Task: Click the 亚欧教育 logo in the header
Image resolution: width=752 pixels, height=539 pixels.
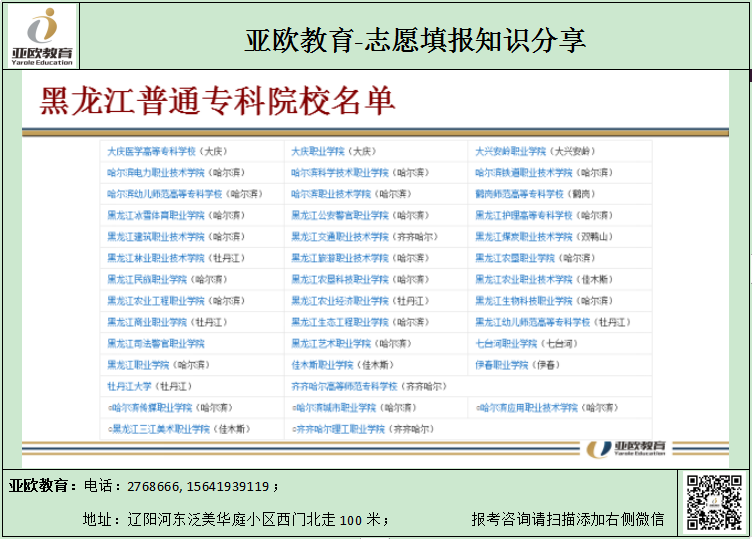Action: tap(42, 36)
